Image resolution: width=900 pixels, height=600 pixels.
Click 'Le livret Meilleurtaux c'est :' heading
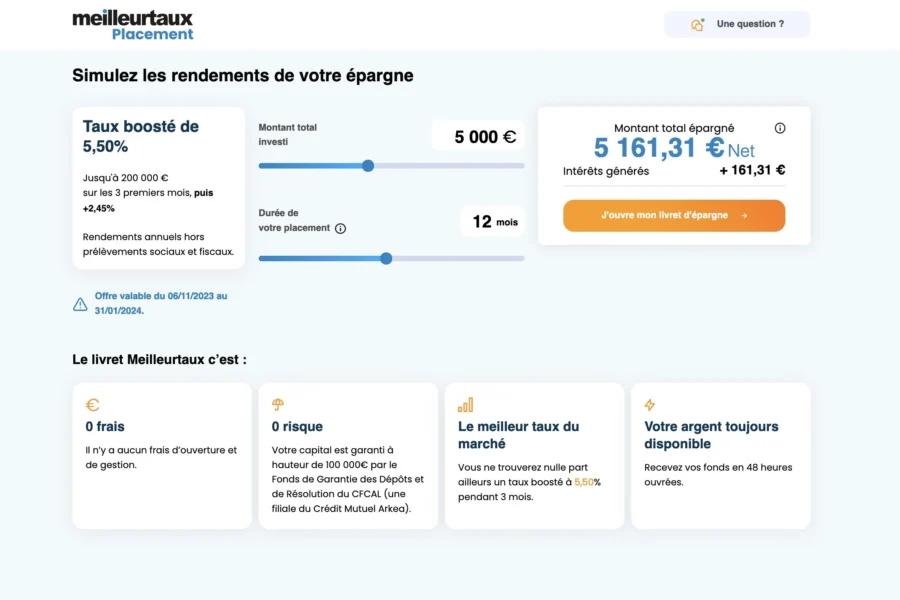[x=160, y=359]
